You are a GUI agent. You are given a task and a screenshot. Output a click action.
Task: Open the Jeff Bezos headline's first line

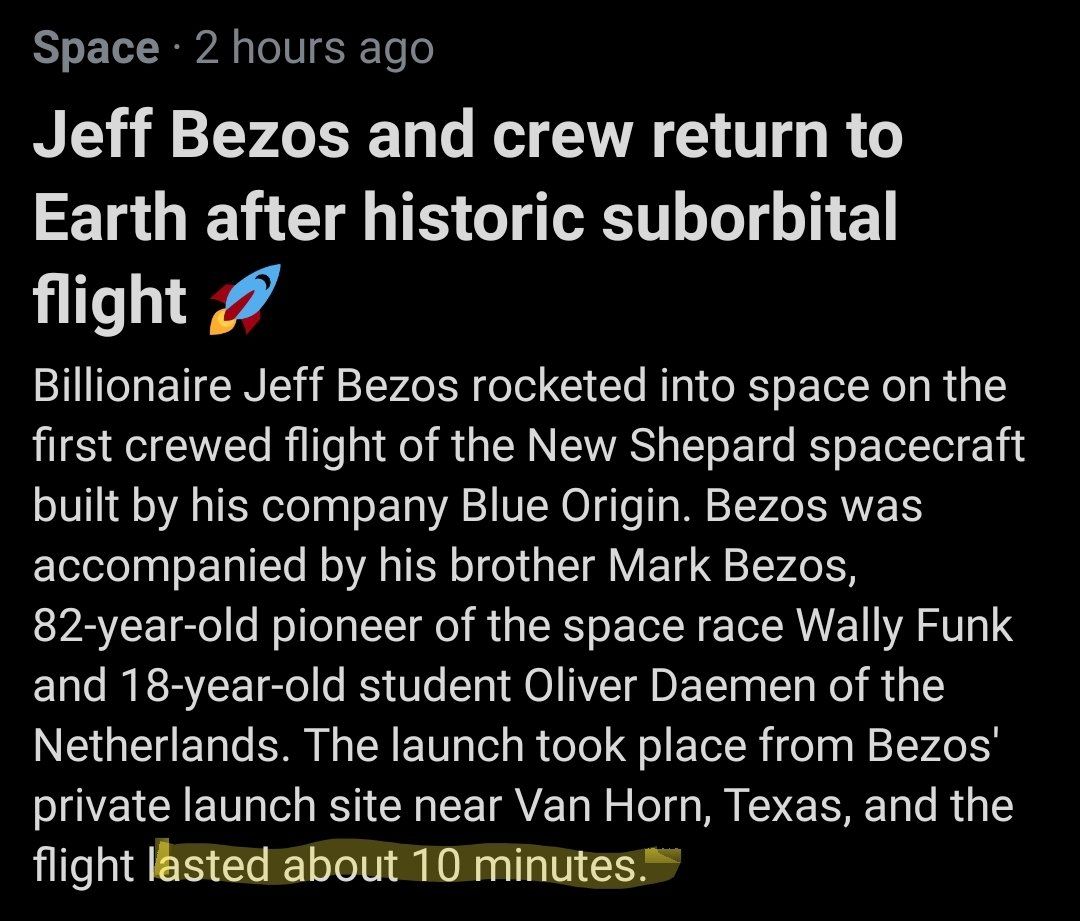(467, 135)
